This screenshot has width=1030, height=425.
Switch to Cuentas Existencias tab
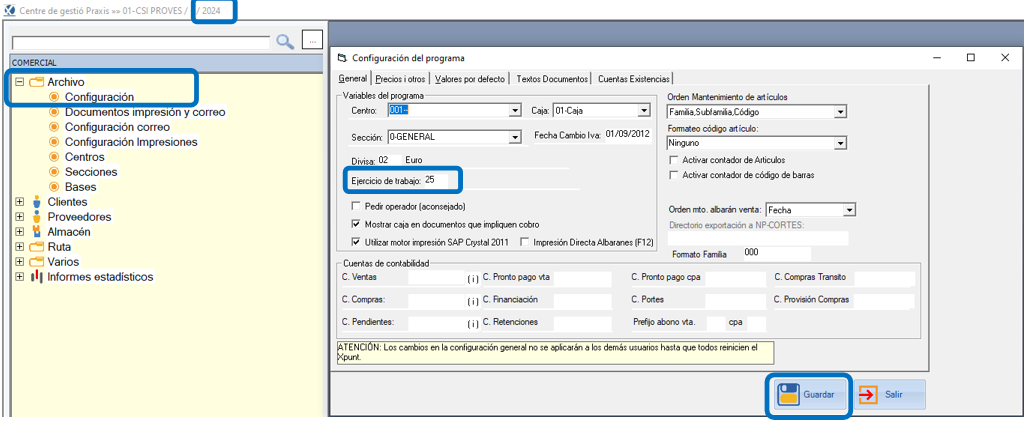pyautogui.click(x=633, y=79)
